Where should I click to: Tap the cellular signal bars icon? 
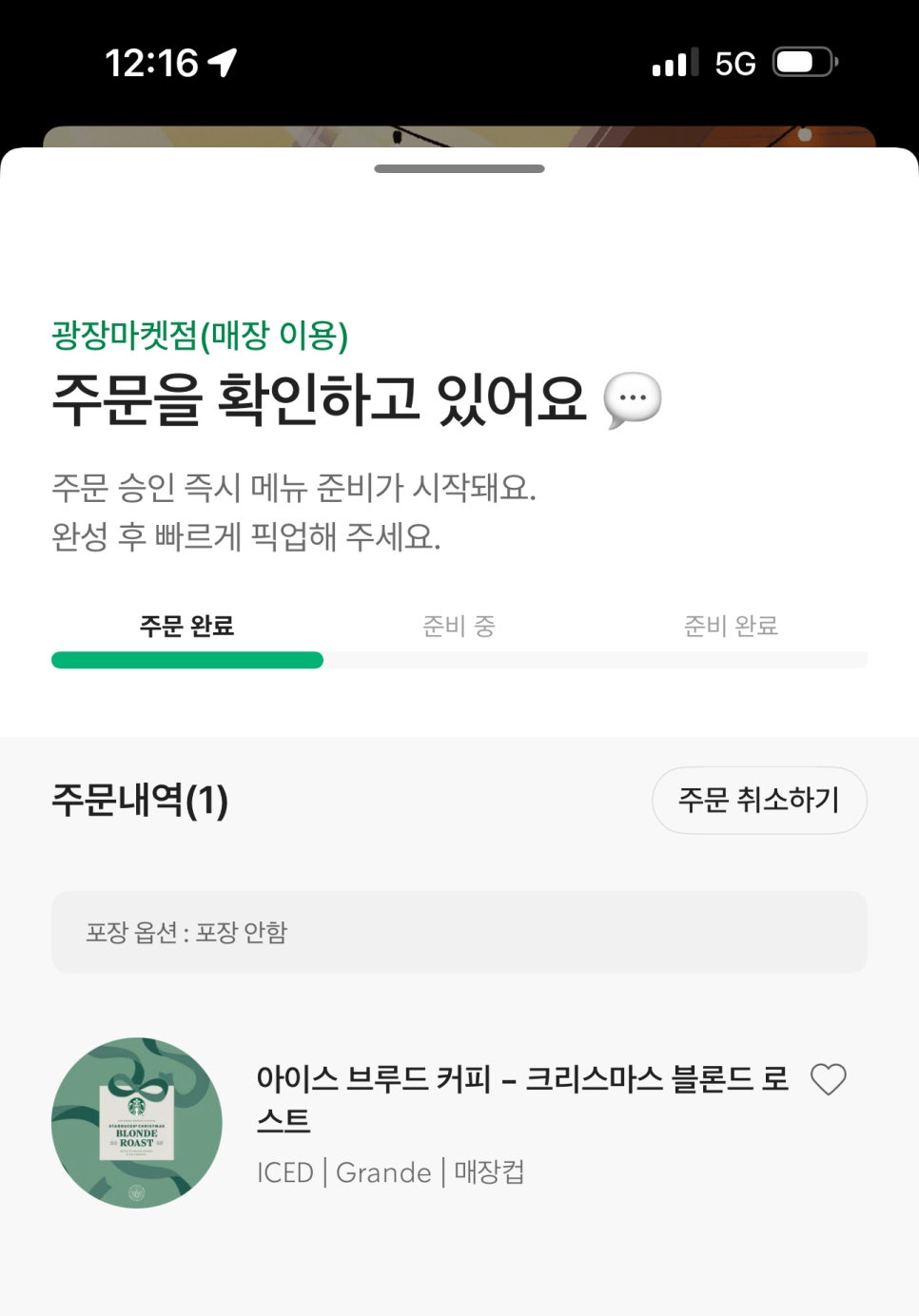pos(675,62)
